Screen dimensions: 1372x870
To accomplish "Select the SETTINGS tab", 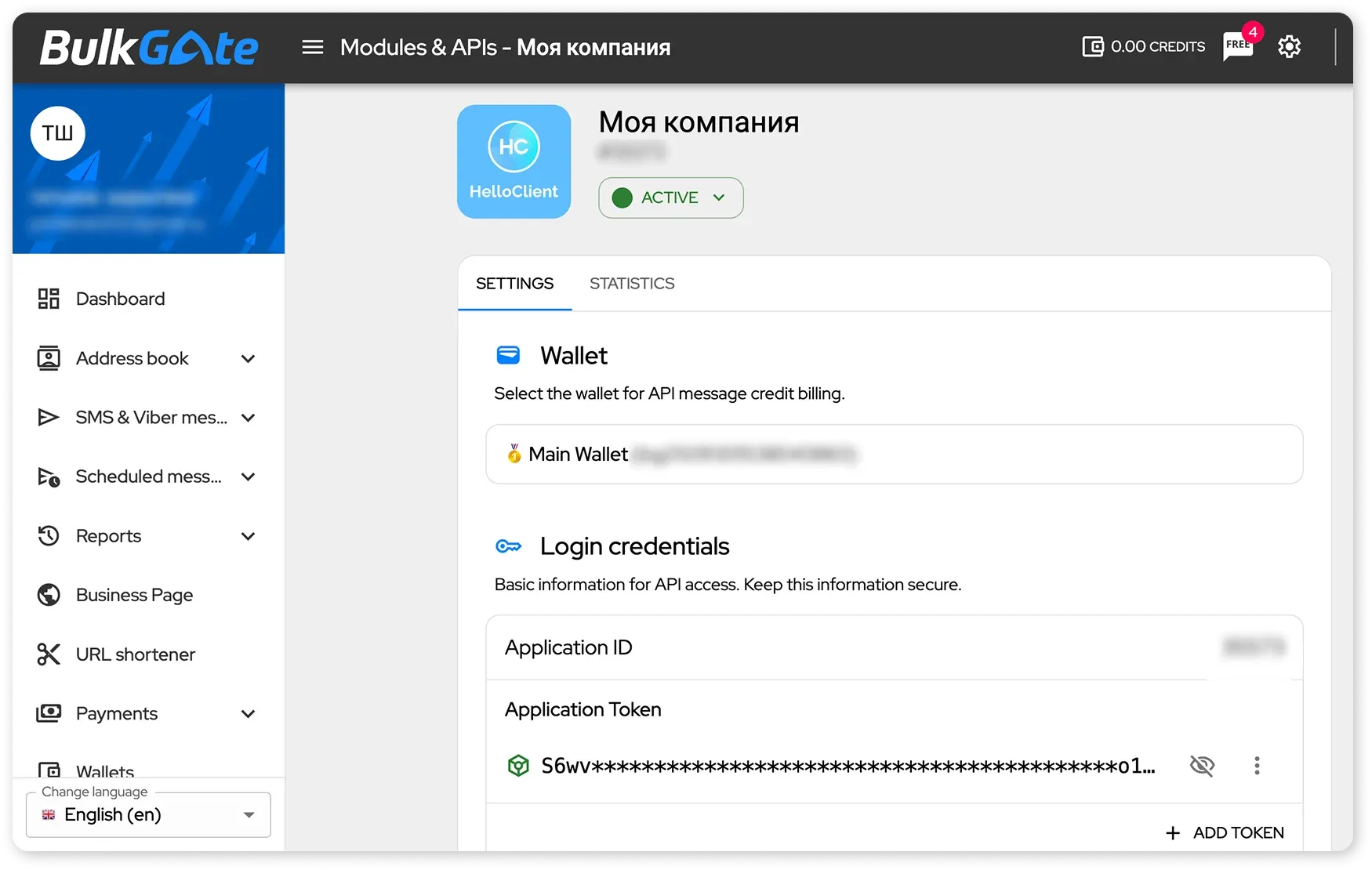I will [x=514, y=283].
